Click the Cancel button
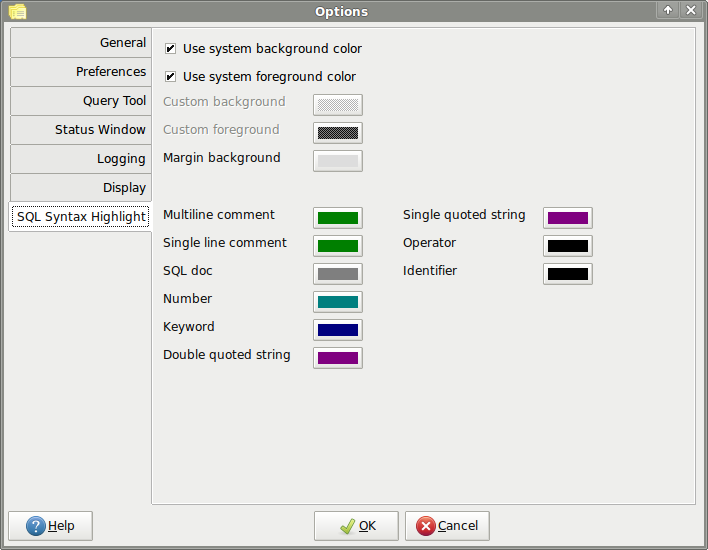The image size is (708, 550). tap(447, 526)
